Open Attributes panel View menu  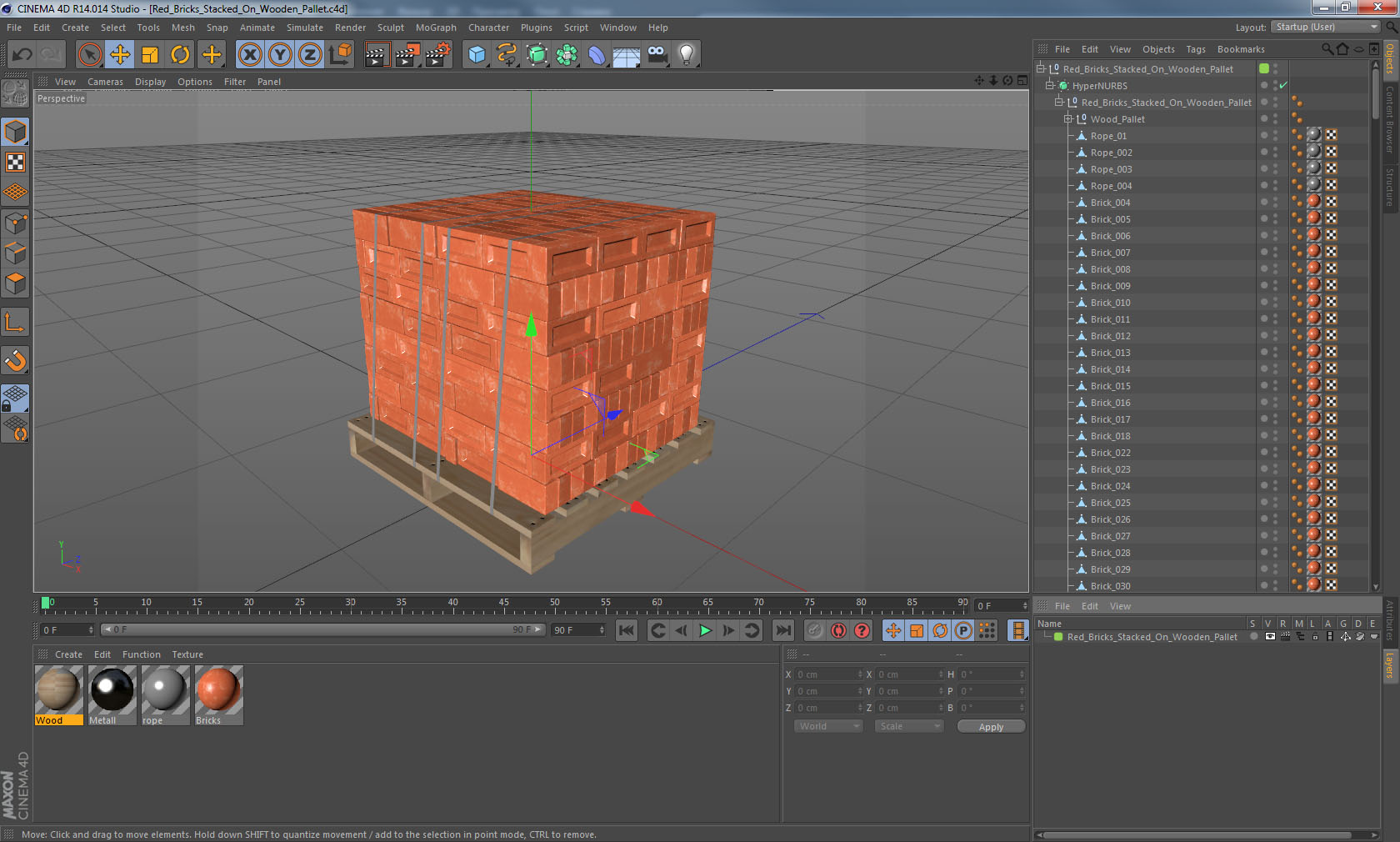pyautogui.click(x=1120, y=606)
